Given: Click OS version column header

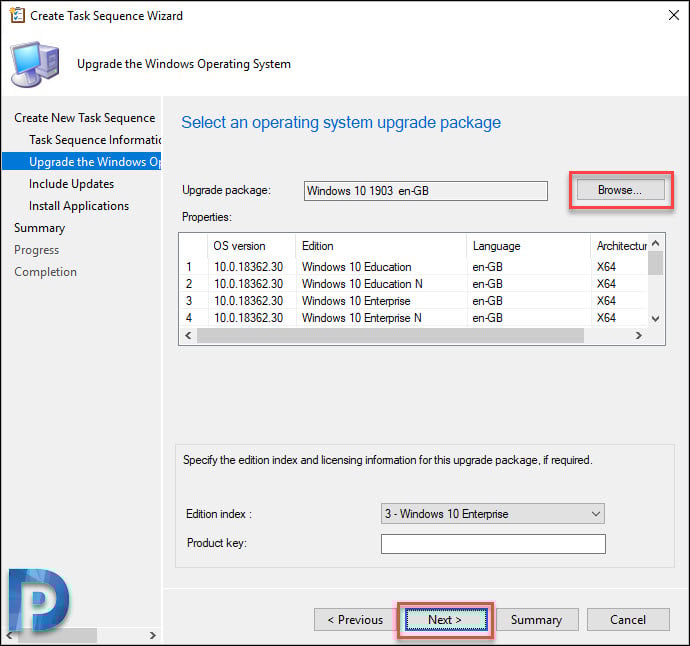Looking at the screenshot, I should coord(251,246).
